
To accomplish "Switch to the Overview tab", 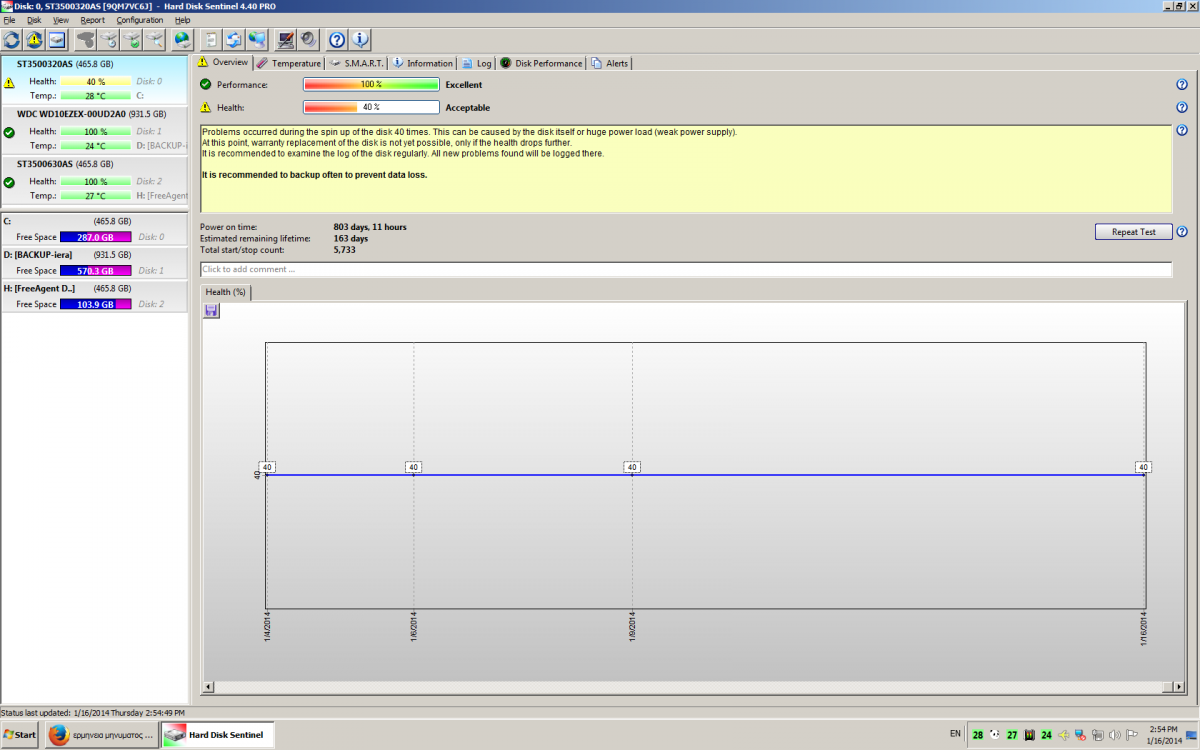I will click(222, 62).
